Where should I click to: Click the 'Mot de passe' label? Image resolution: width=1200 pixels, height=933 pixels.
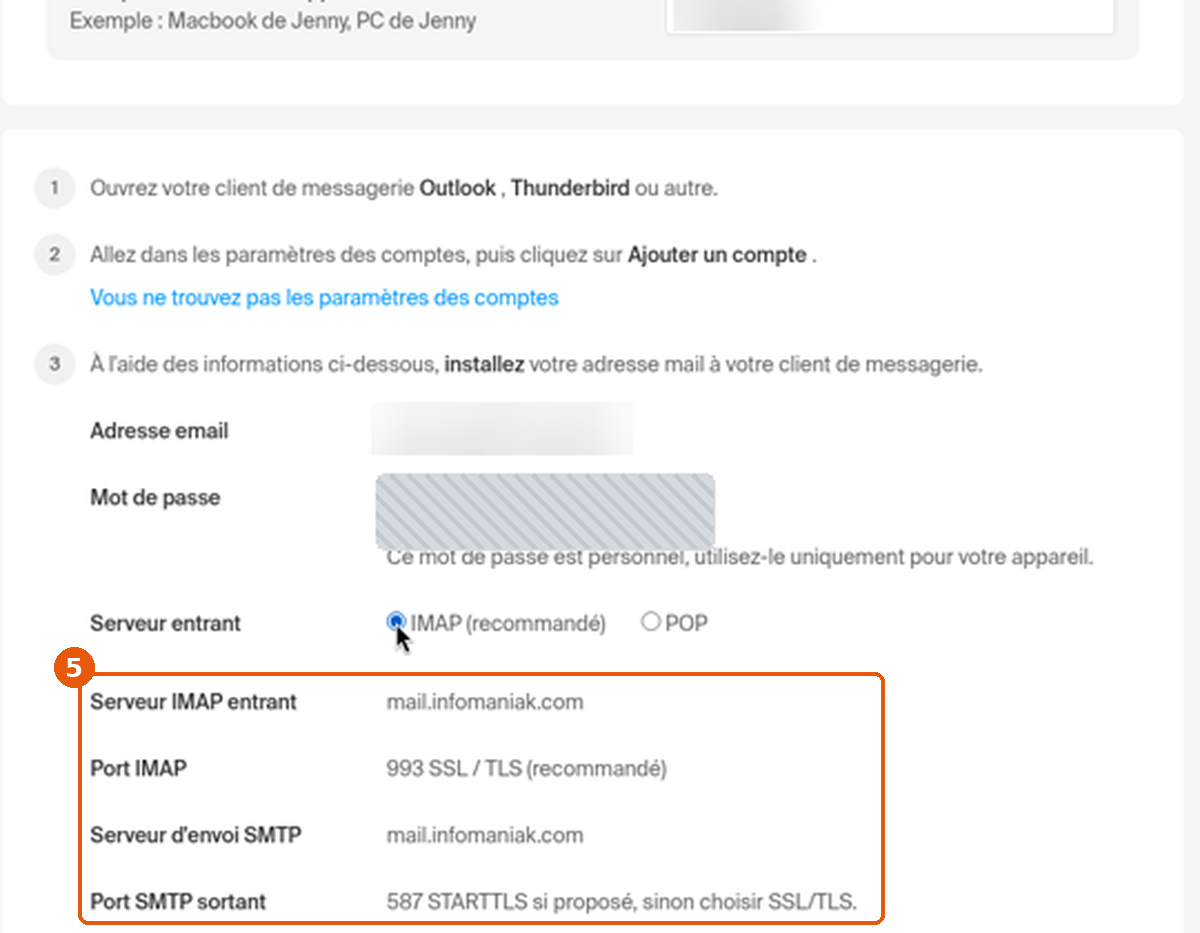(155, 497)
